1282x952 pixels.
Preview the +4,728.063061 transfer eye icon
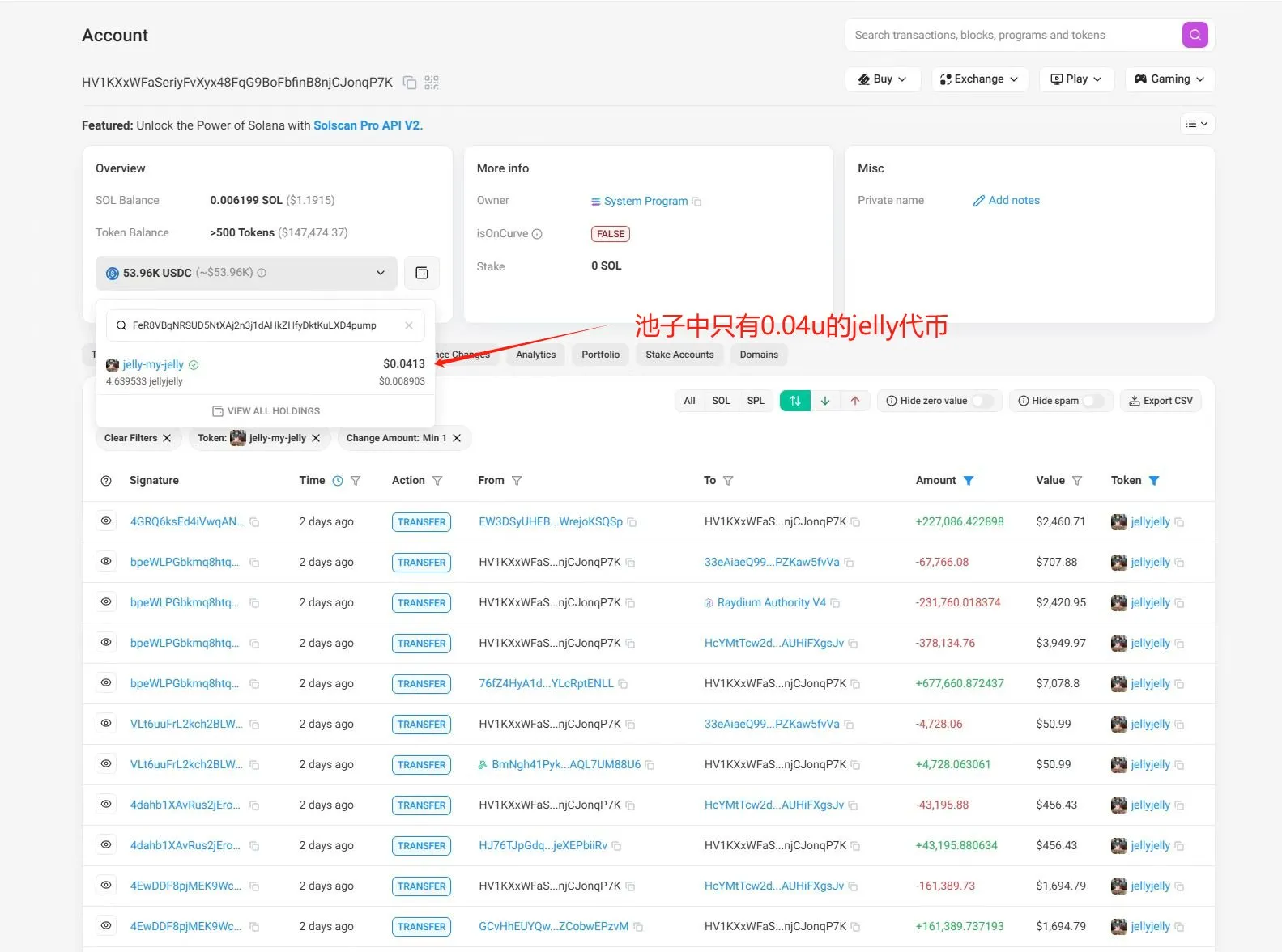(x=106, y=764)
